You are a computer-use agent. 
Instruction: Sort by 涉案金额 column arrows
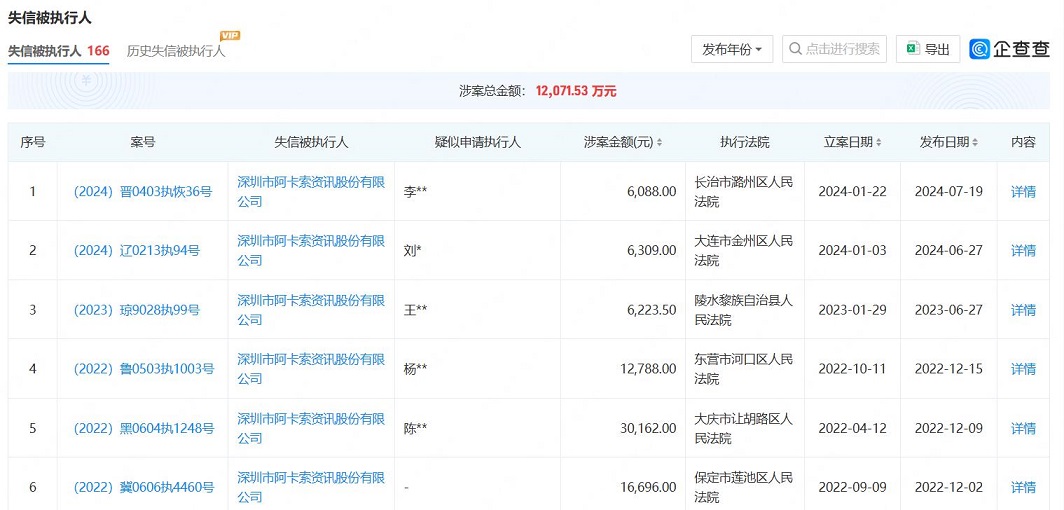(x=659, y=143)
